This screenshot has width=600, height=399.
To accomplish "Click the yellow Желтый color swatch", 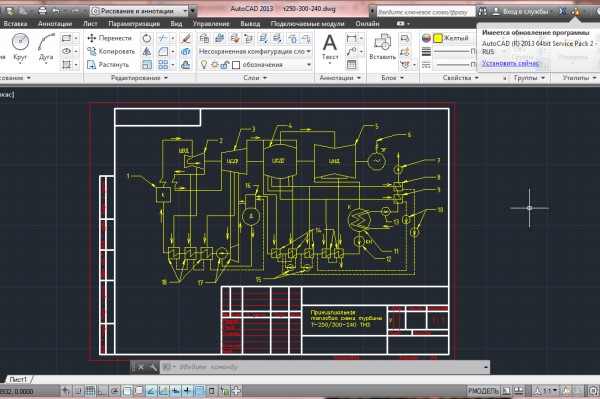I will pyautogui.click(x=438, y=38).
